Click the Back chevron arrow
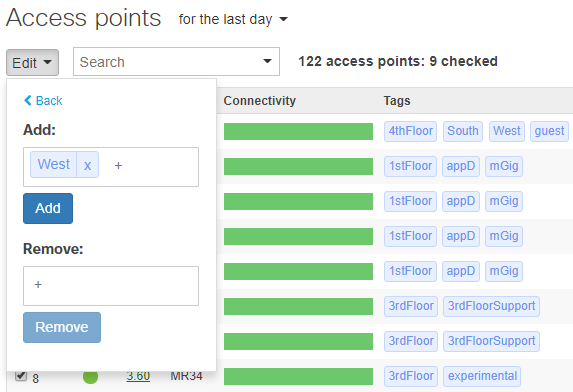This screenshot has height=392, width=573. pyautogui.click(x=28, y=100)
